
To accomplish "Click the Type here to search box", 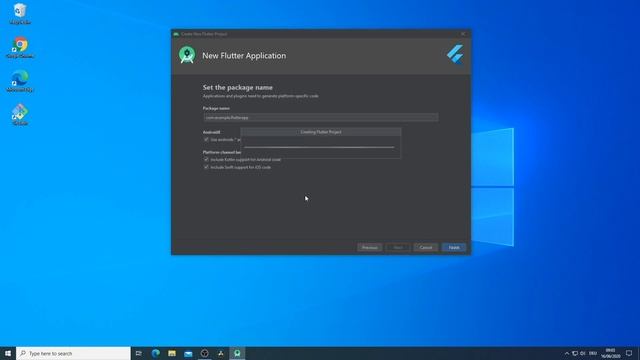I will tap(73, 353).
